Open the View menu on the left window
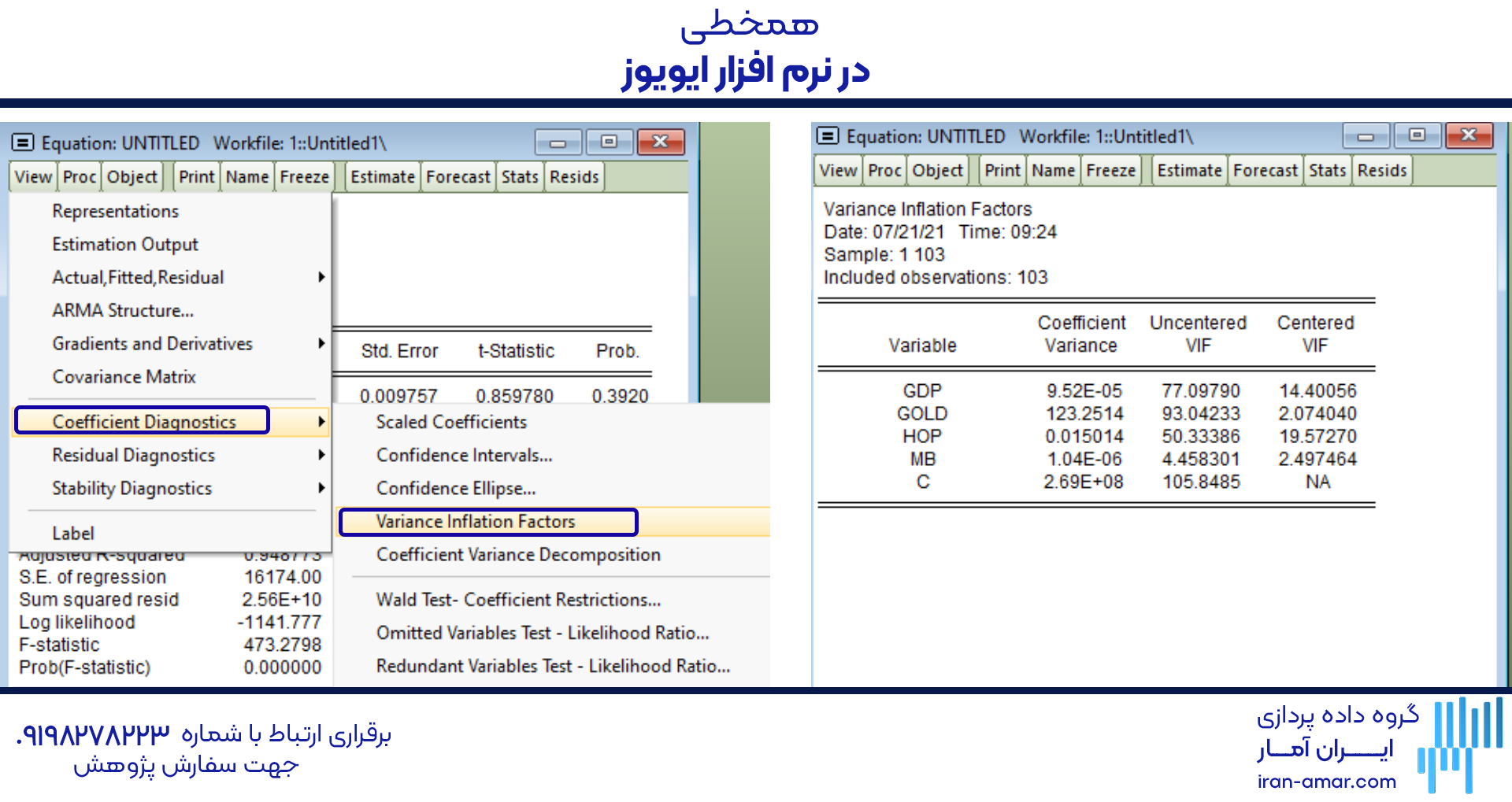The height and width of the screenshot is (802, 1512). pos(31,176)
